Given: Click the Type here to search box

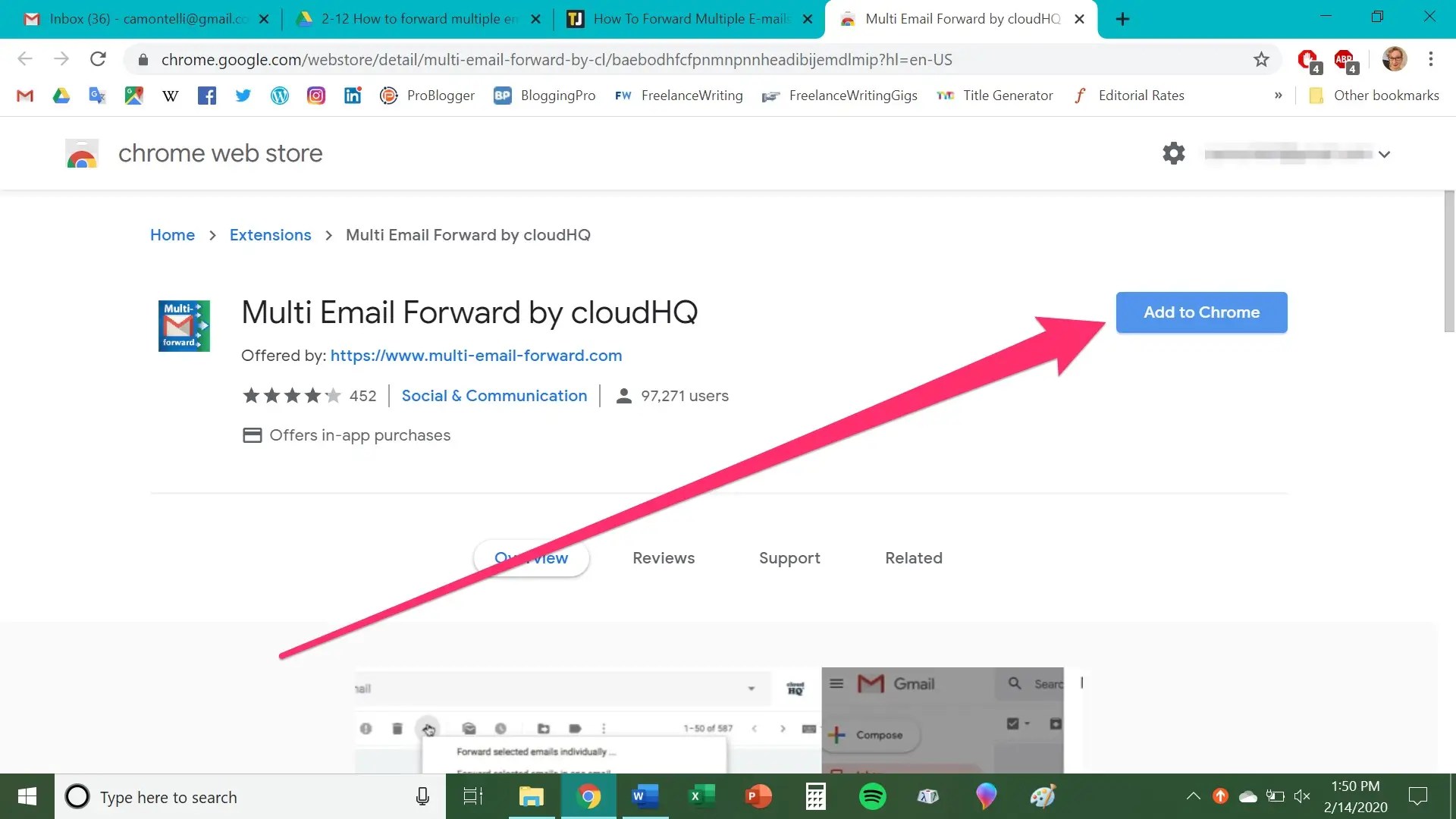Looking at the screenshot, I should [250, 797].
